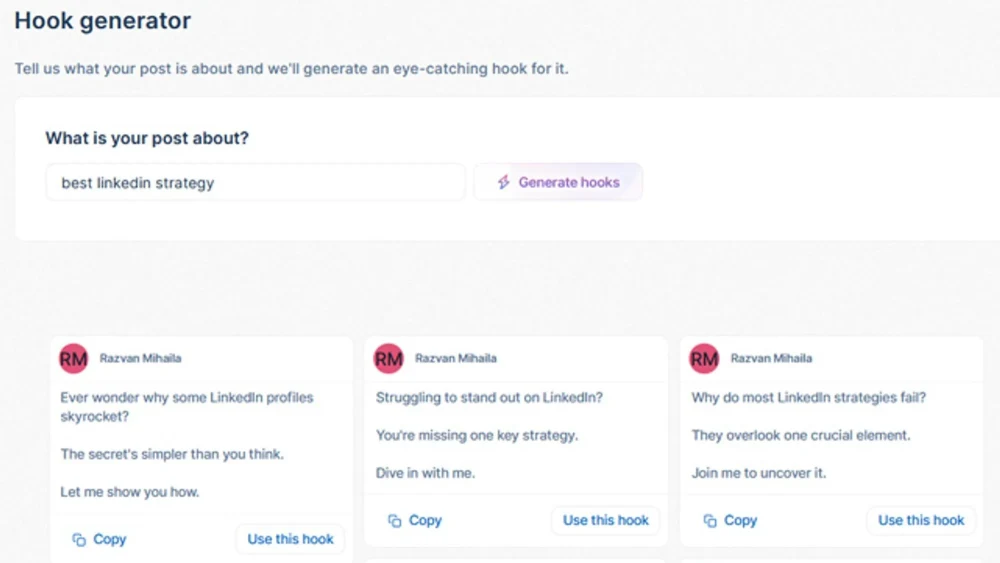Click the 'Hook generator' page heading
The image size is (1000, 563).
tap(102, 20)
